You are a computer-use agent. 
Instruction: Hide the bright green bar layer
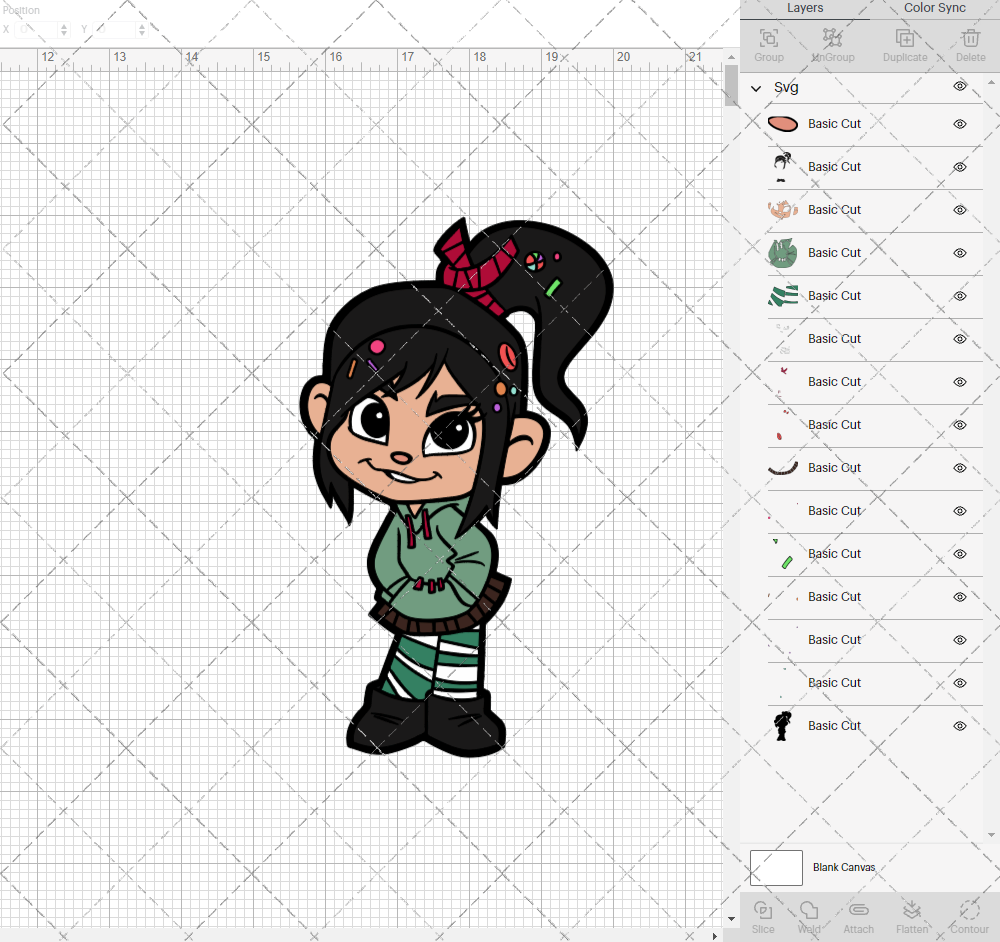960,554
